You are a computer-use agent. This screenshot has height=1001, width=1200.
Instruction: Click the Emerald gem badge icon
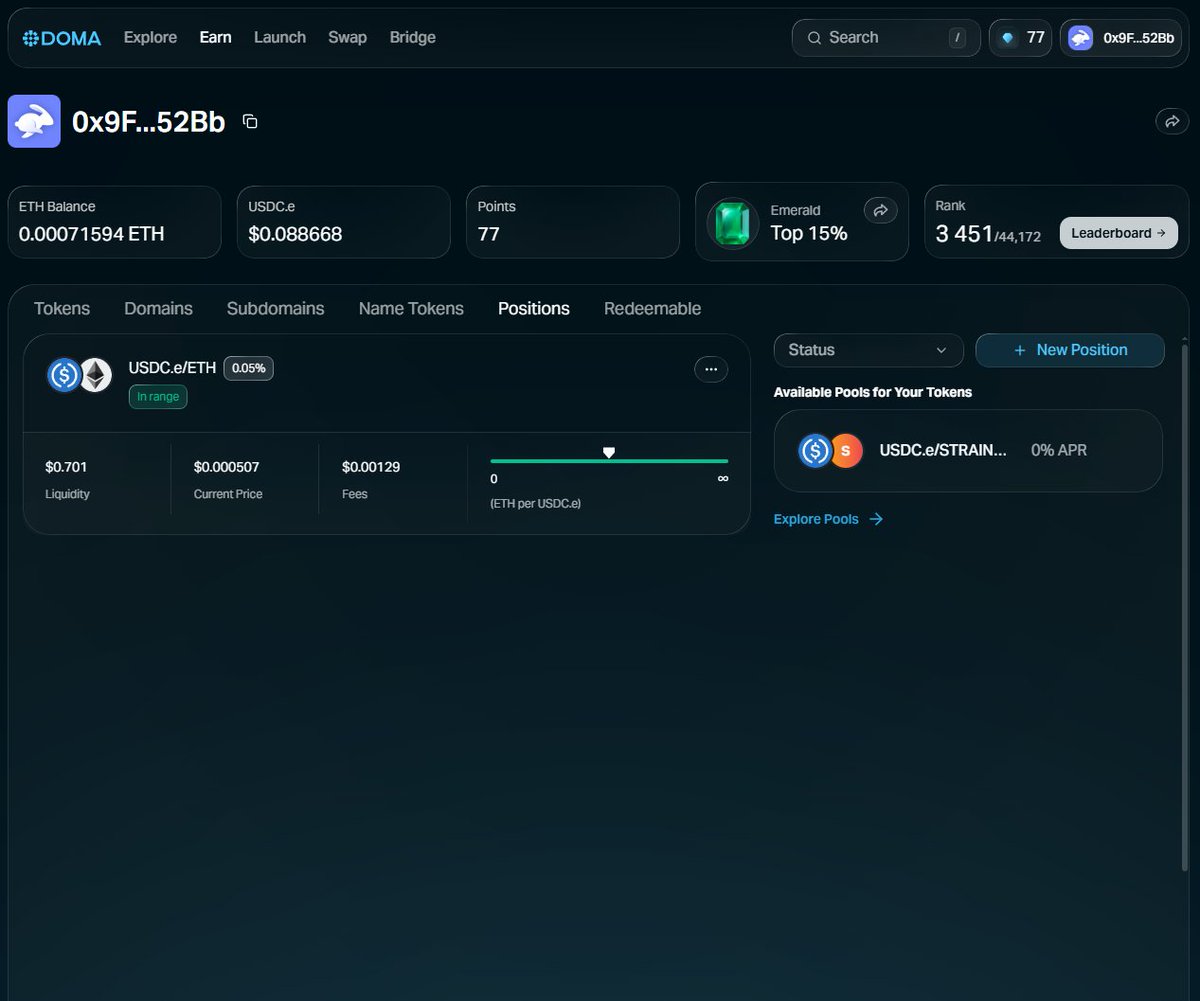click(x=733, y=223)
